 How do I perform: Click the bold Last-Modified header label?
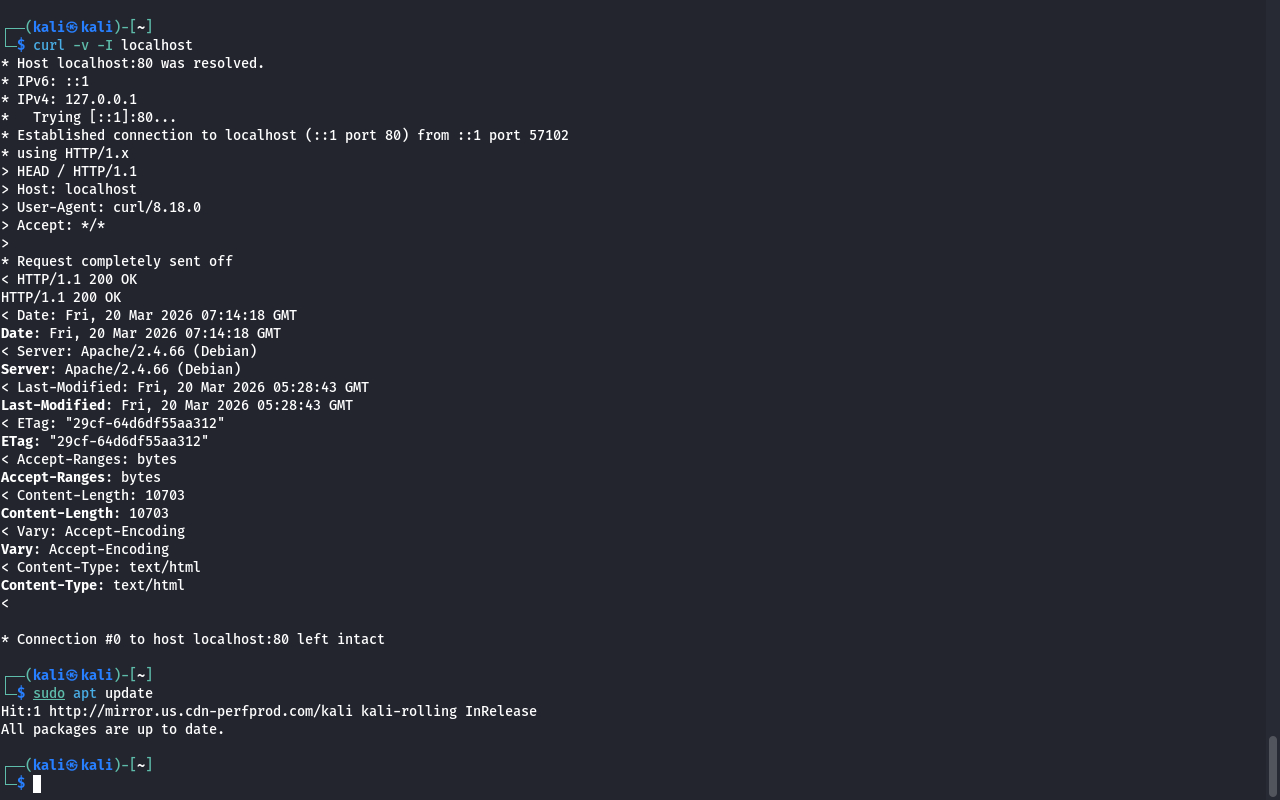pyautogui.click(x=52, y=405)
